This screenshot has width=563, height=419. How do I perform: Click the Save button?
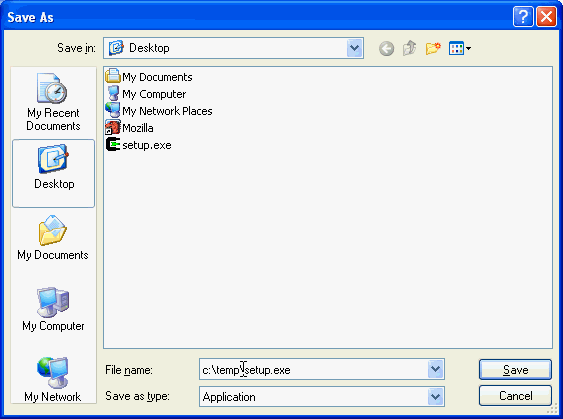pyautogui.click(x=515, y=369)
